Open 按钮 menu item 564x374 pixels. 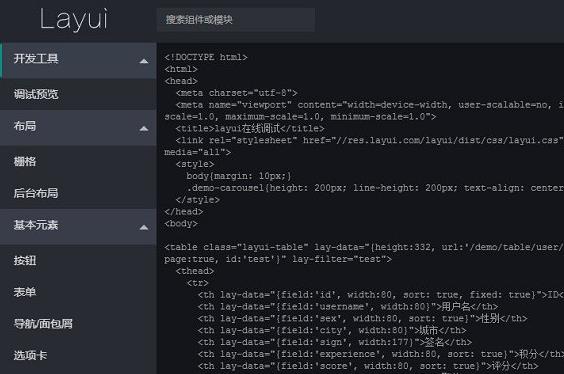click(78, 260)
